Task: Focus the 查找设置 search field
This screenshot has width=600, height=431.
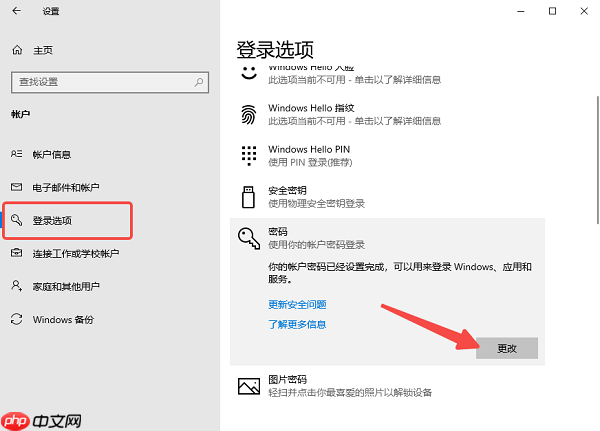Action: 110,82
